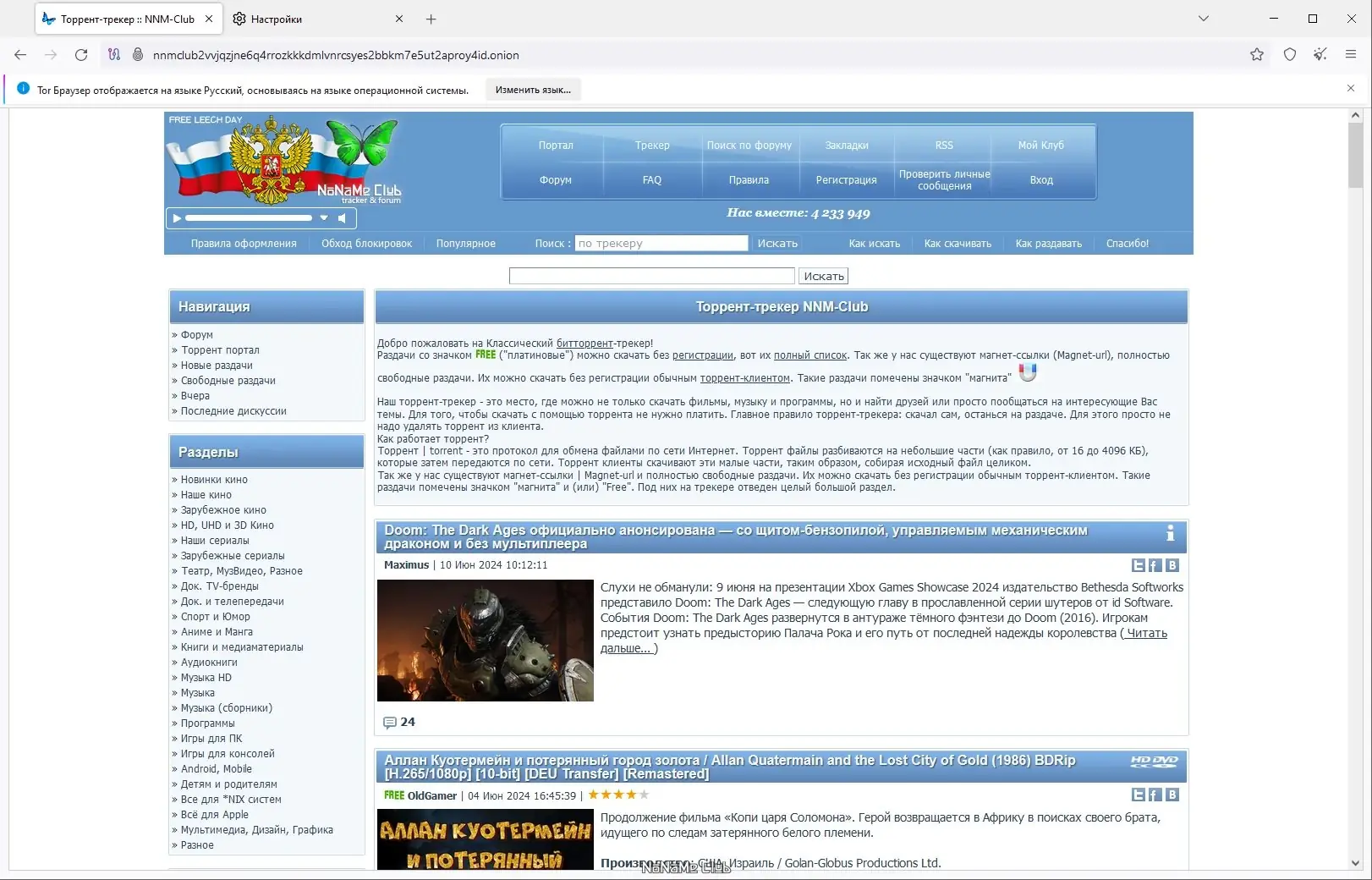Open the Doom post thumbnail image

[x=486, y=641]
